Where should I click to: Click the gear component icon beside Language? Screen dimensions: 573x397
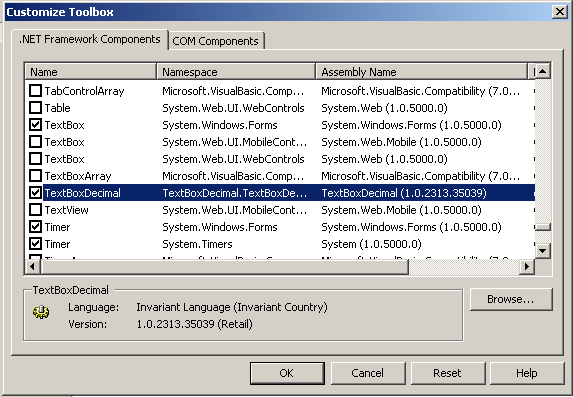coord(41,312)
